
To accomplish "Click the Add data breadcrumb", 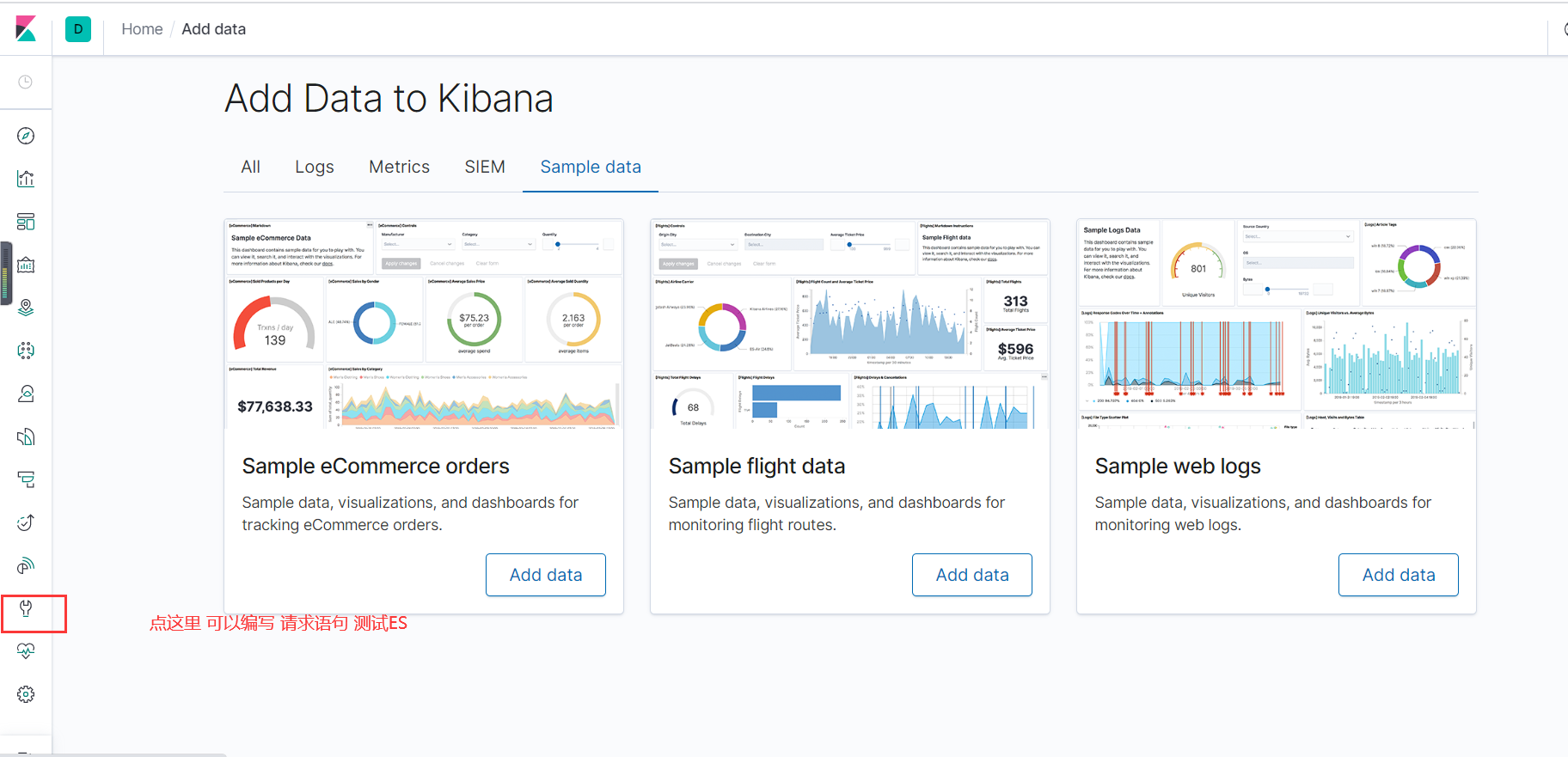I will [x=214, y=29].
